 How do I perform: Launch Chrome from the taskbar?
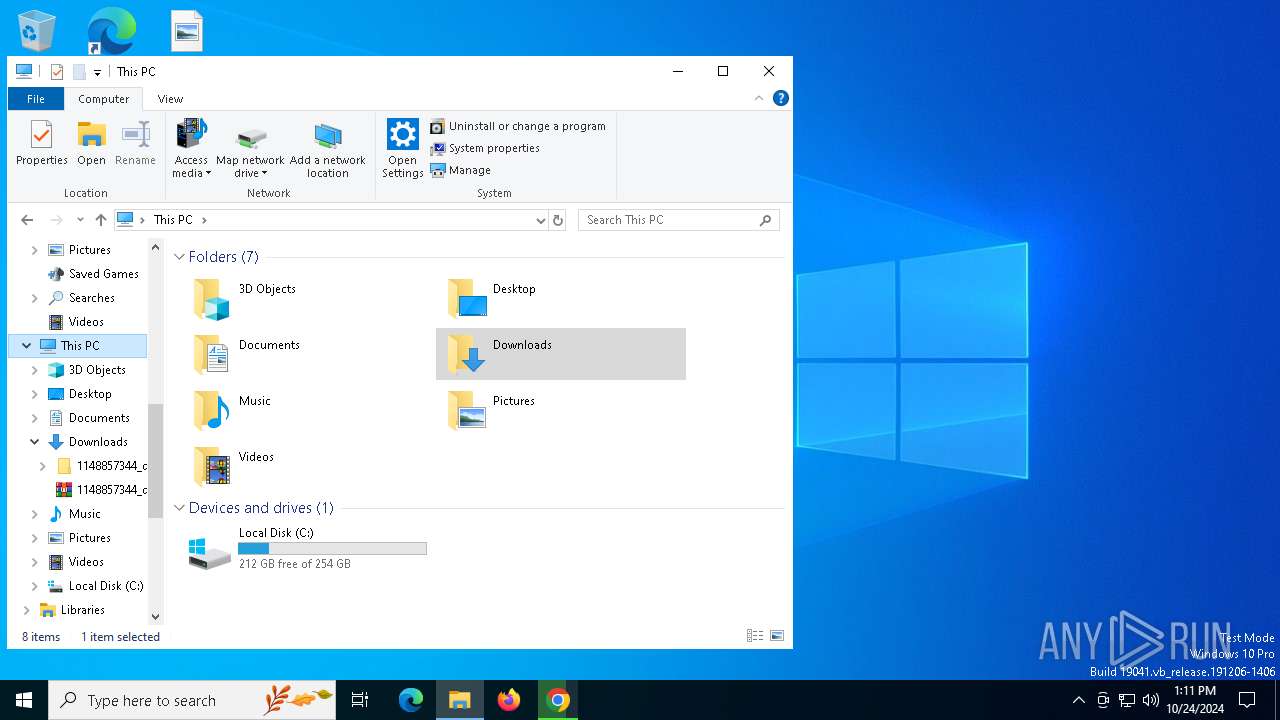click(558, 700)
